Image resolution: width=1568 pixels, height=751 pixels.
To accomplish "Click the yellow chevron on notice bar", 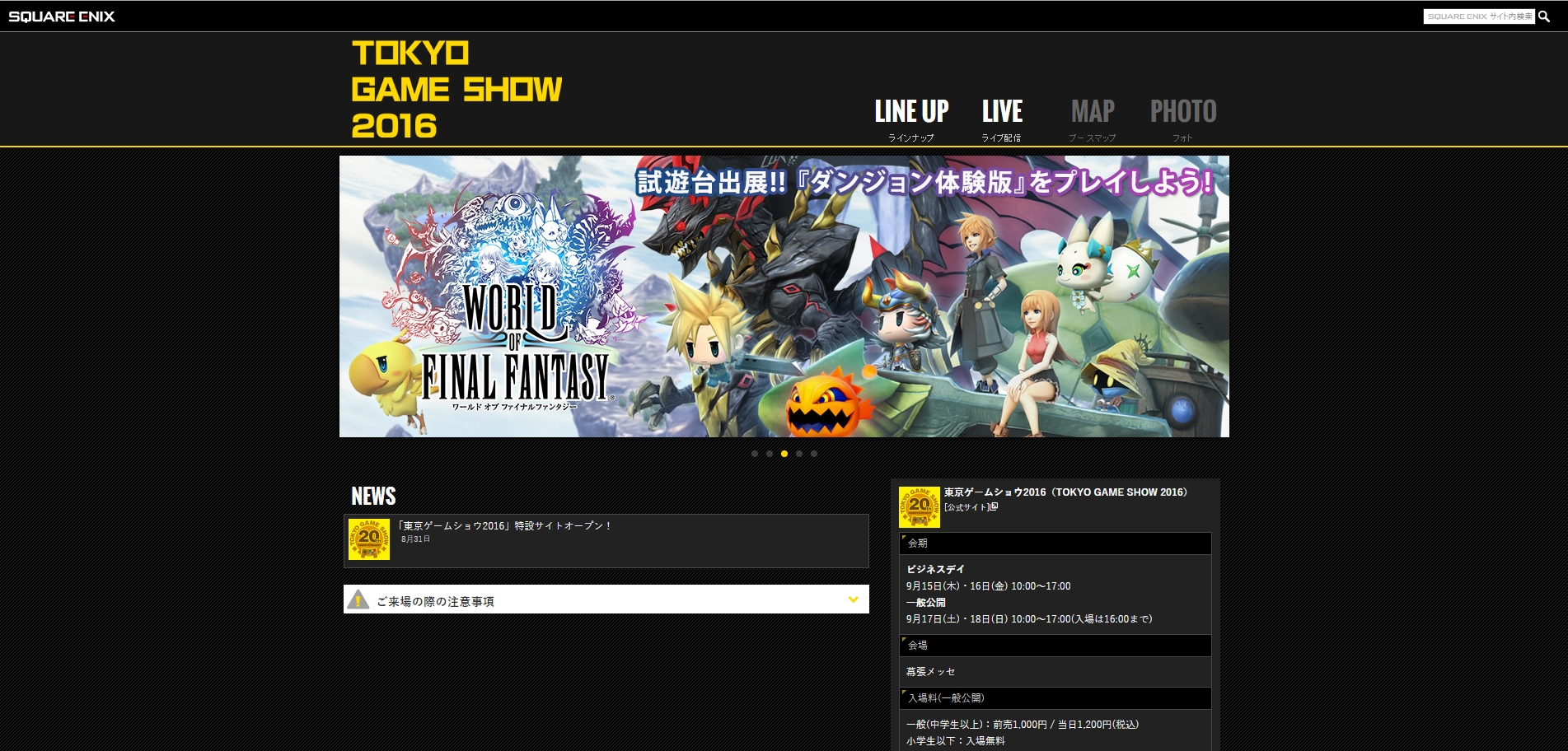I will click(x=854, y=599).
